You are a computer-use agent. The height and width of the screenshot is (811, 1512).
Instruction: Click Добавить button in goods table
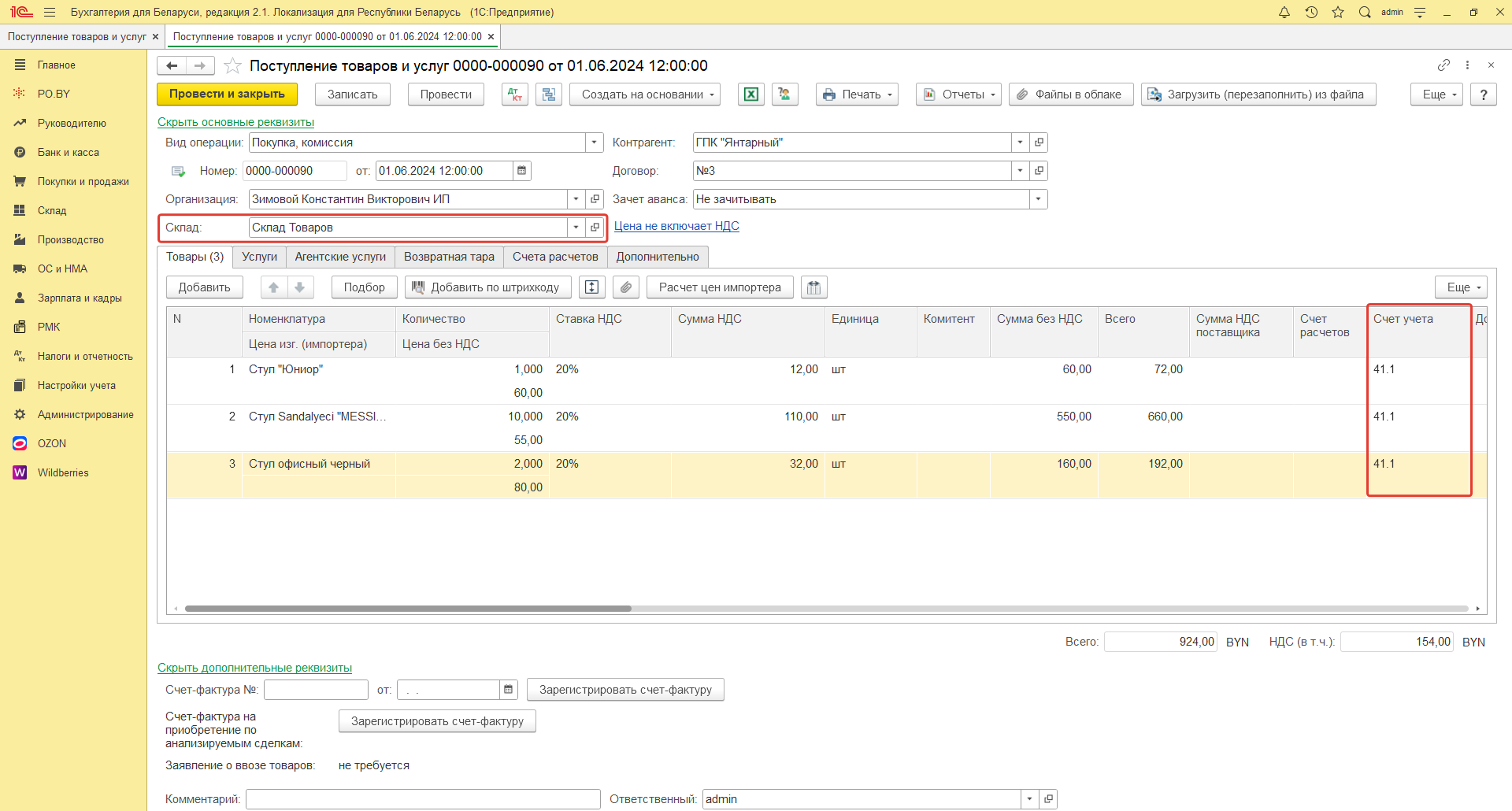205,287
